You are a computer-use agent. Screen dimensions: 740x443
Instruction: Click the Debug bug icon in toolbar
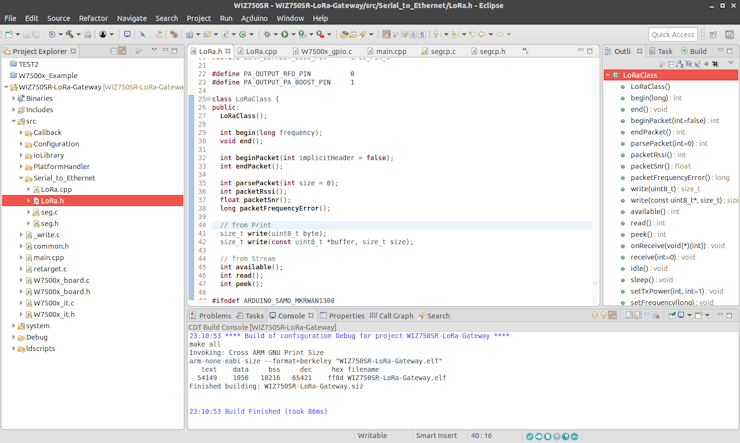click(267, 34)
